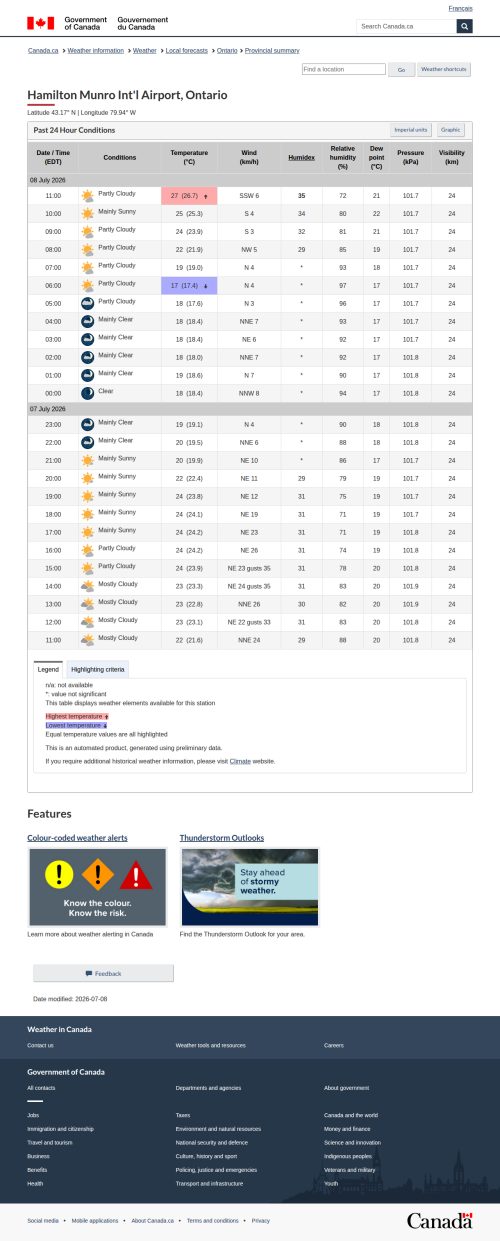Click the Mainly Clear icon at 03:00

(88, 340)
